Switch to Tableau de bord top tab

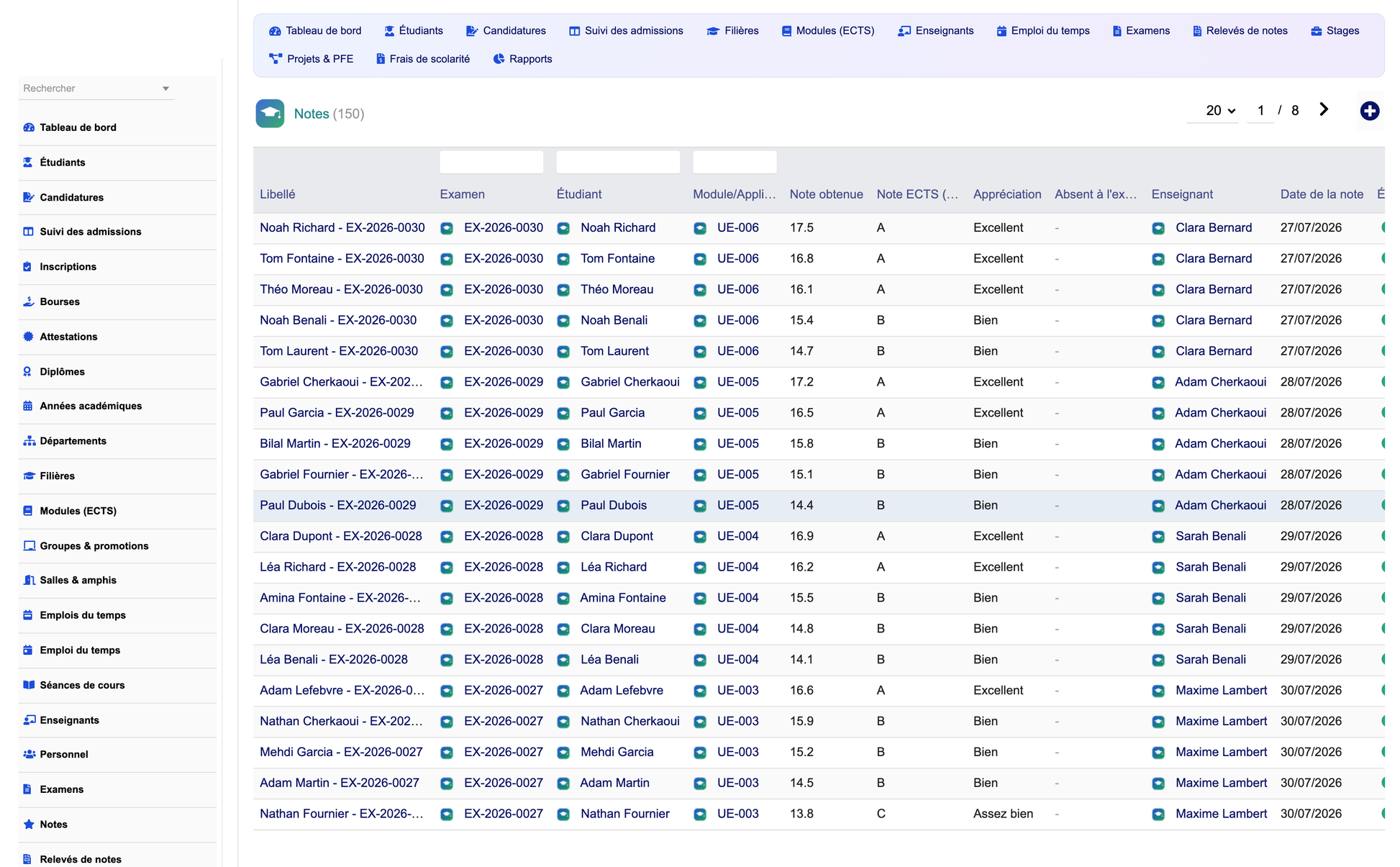click(315, 31)
